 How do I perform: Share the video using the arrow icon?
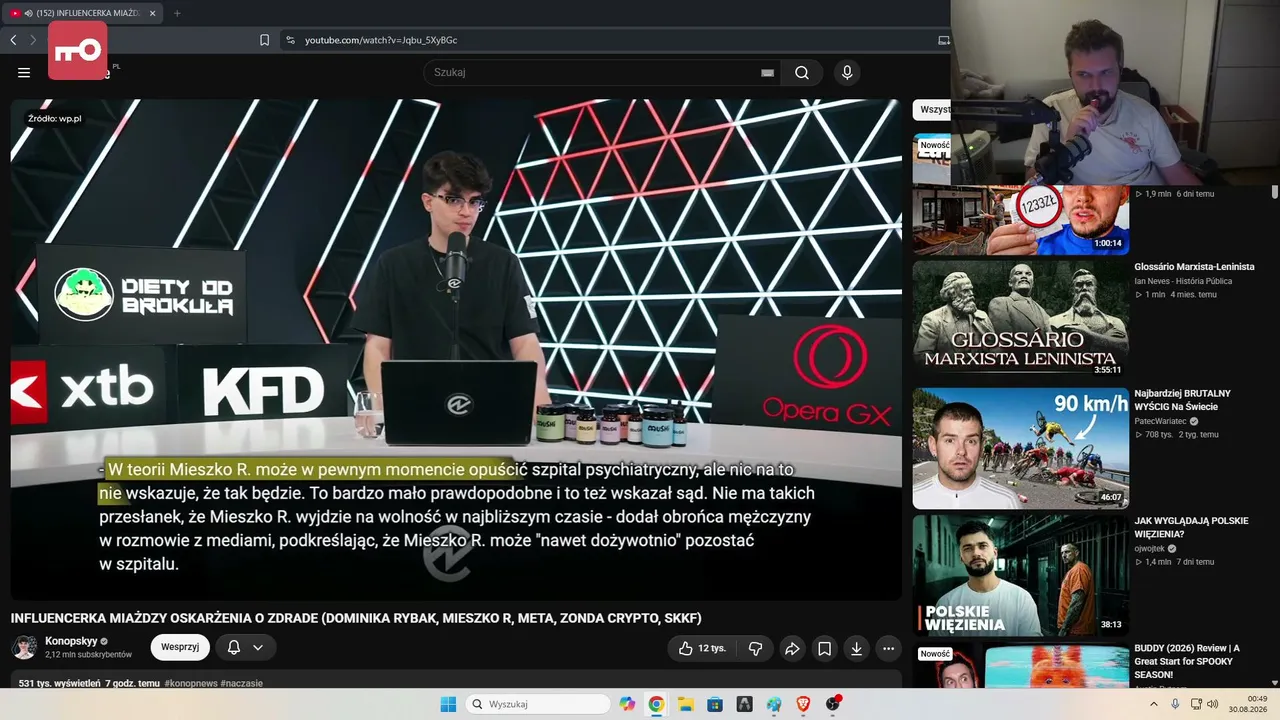(792, 648)
